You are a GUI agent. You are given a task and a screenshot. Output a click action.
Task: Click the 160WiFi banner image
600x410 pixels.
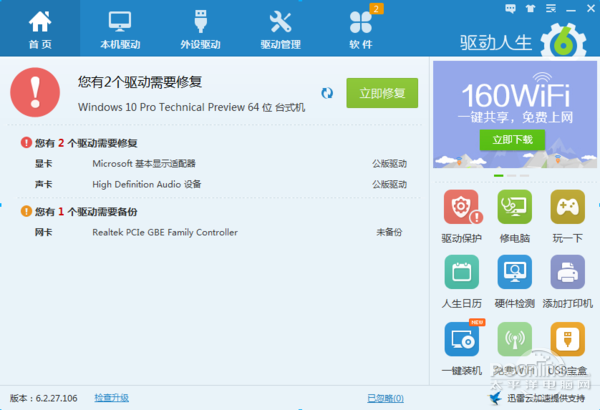click(515, 114)
